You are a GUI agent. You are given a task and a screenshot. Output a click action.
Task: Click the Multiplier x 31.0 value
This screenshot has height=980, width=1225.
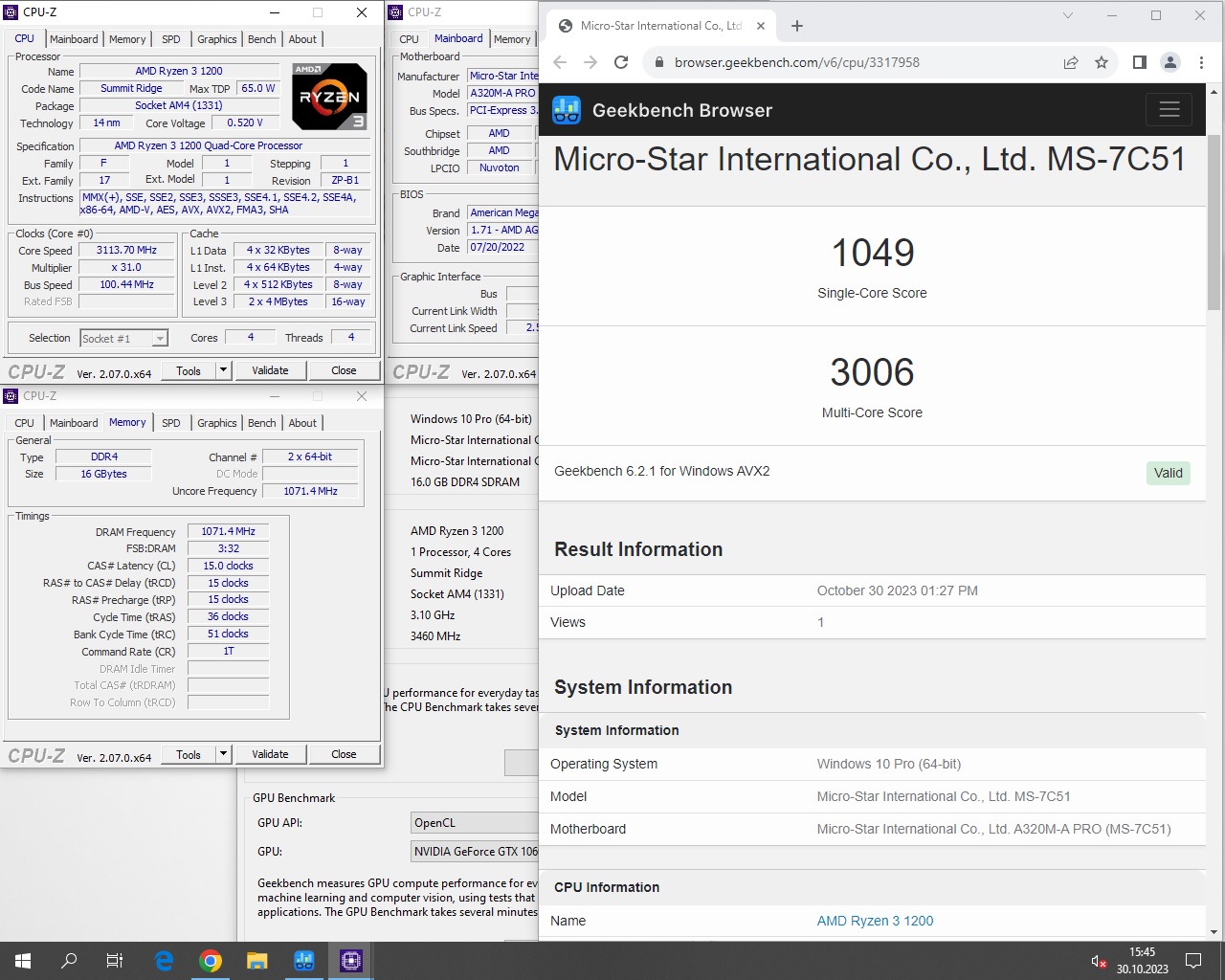(126, 268)
